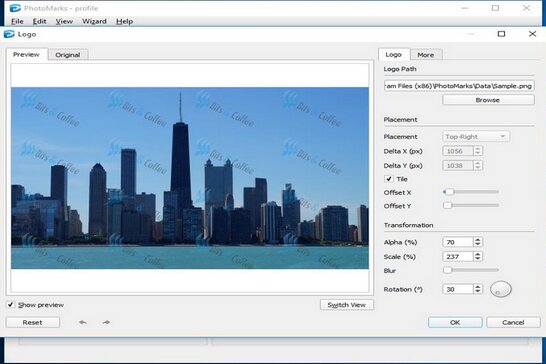Open the View menu
This screenshot has width=546, height=364.
tap(64, 21)
